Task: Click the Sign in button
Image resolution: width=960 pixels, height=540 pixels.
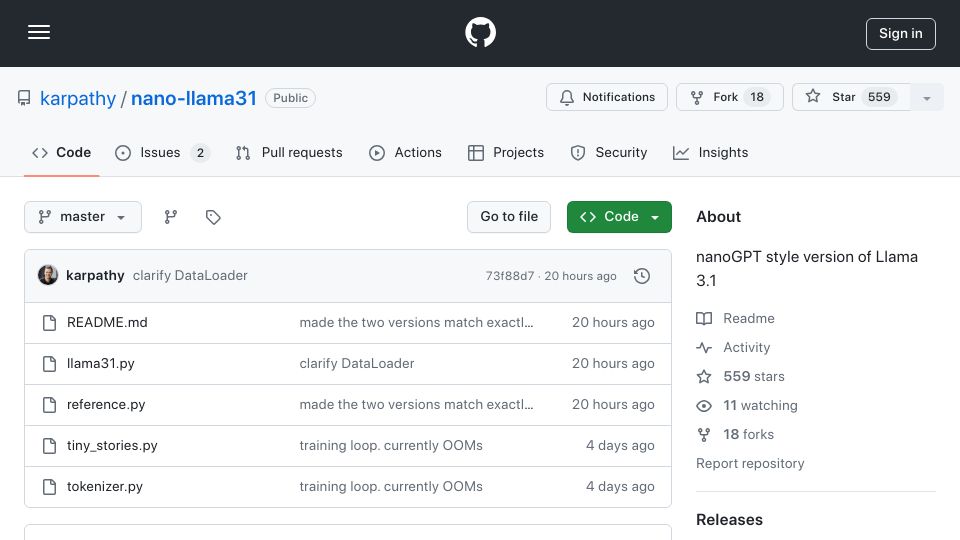Action: pos(901,34)
